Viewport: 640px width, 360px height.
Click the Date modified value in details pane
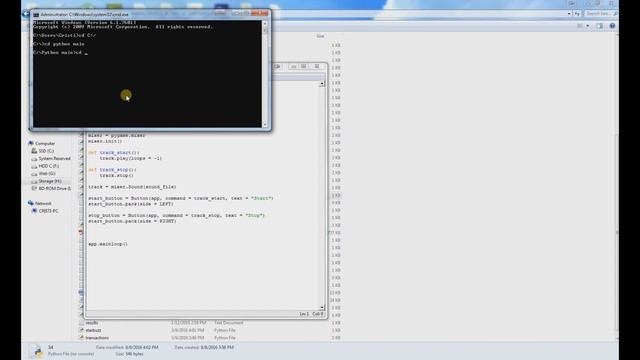(x=142, y=347)
